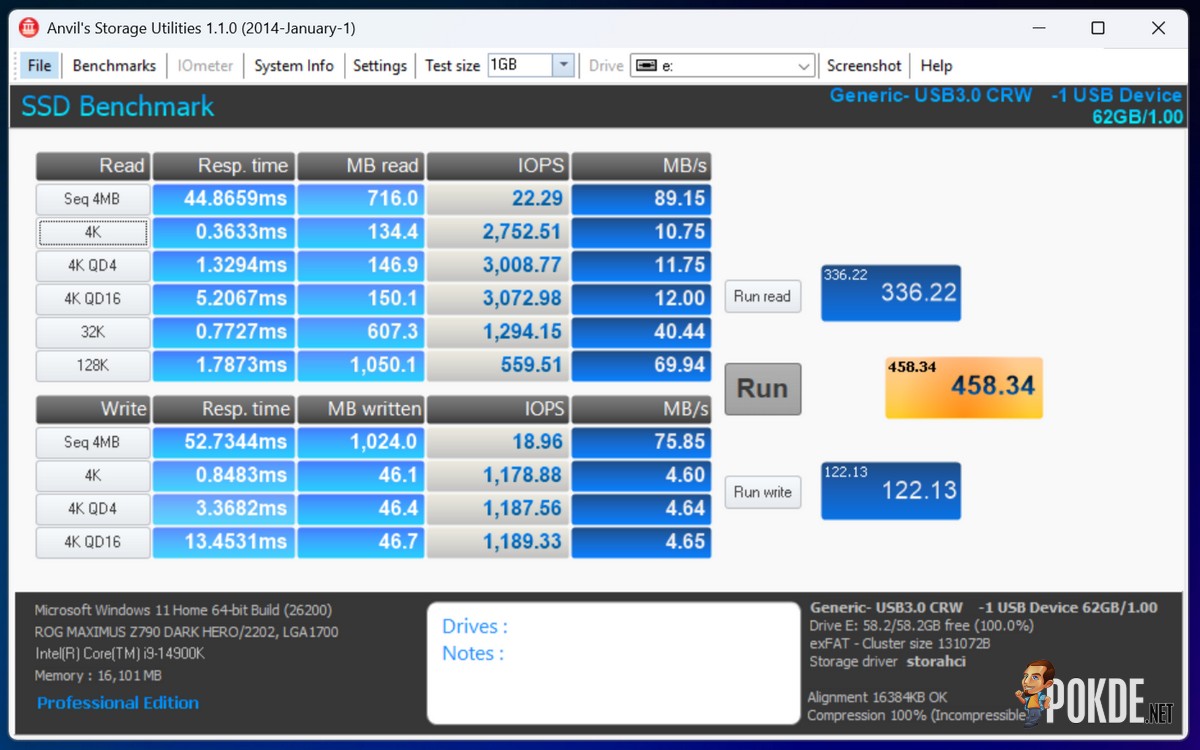Open the Help menu
This screenshot has height=750, width=1200.
(936, 65)
